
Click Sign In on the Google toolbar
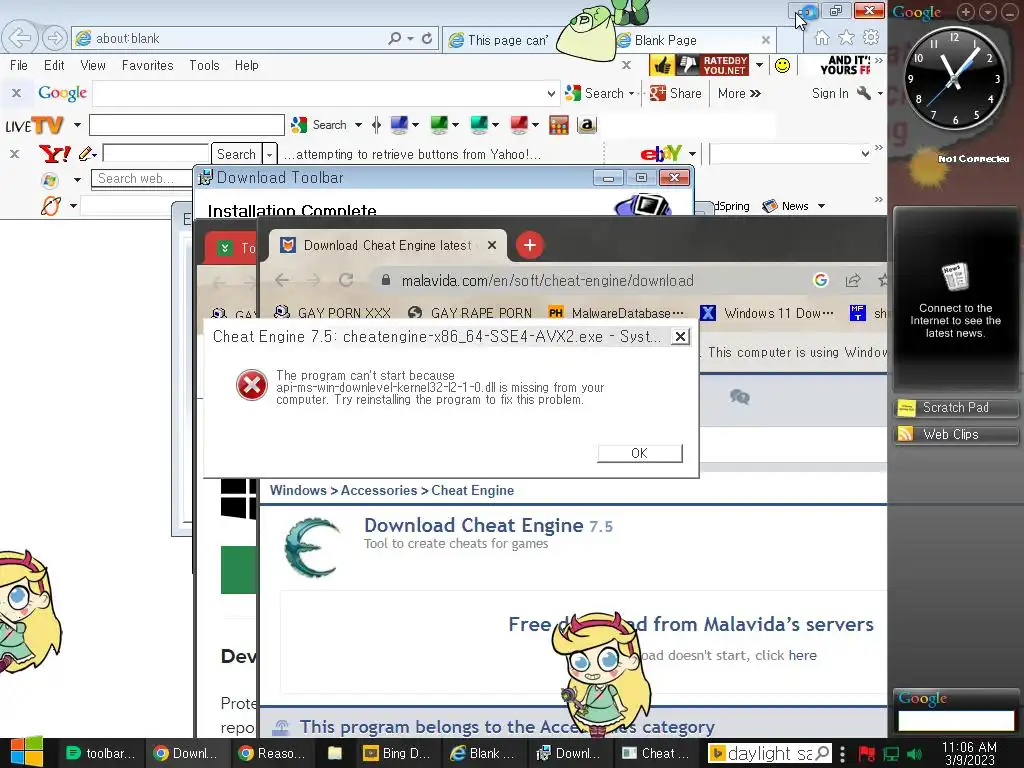tap(830, 93)
